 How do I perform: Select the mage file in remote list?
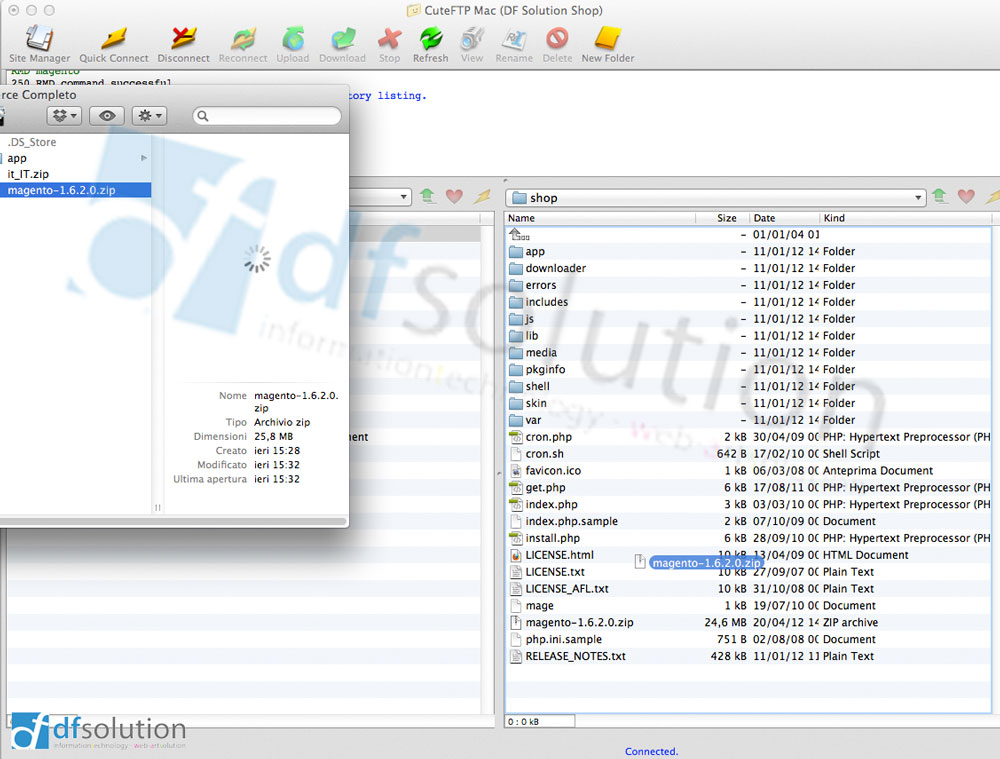(x=749, y=606)
